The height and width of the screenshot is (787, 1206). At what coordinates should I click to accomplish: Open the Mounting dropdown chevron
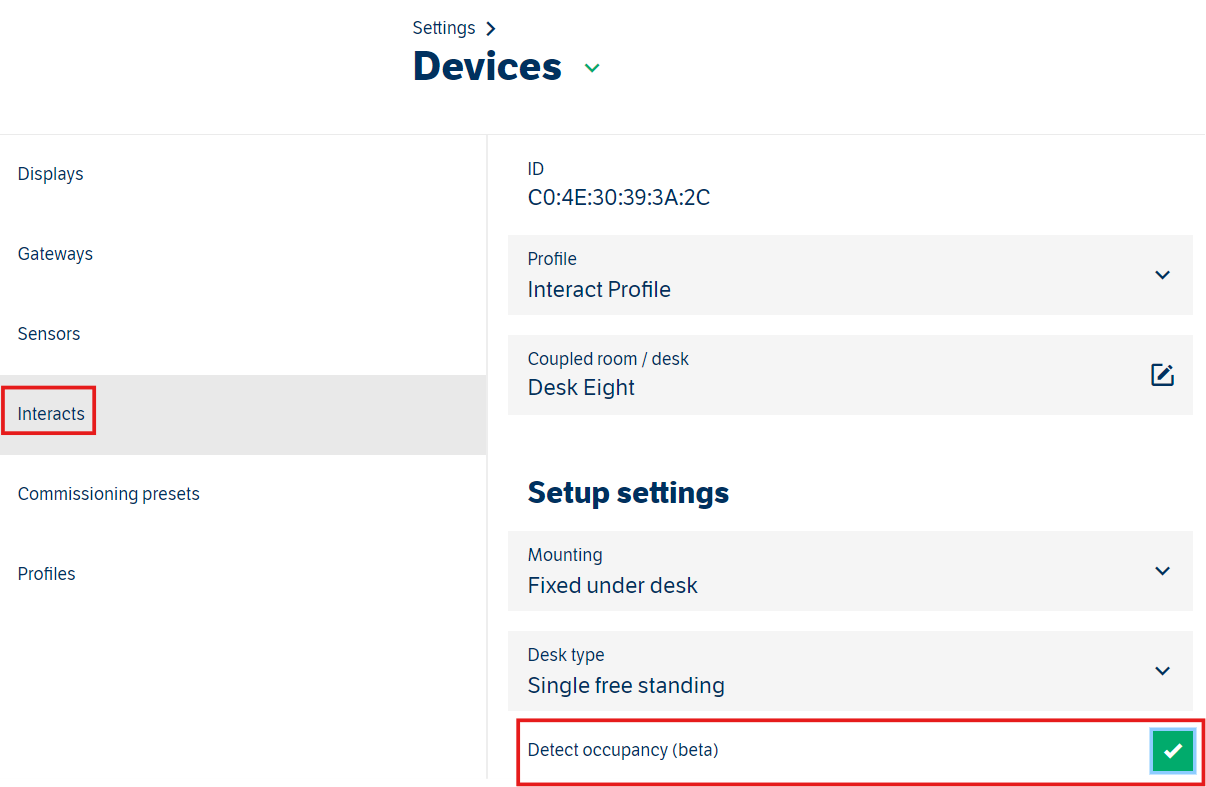pyautogui.click(x=1162, y=571)
